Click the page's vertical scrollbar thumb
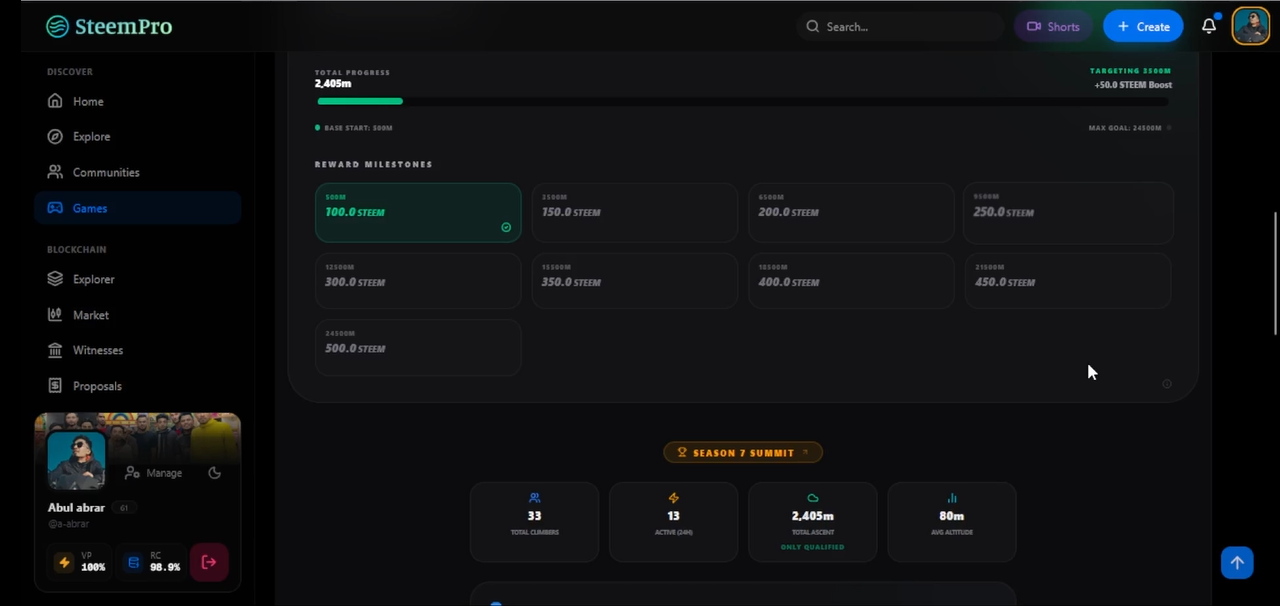This screenshot has height=606, width=1280. point(1275,273)
